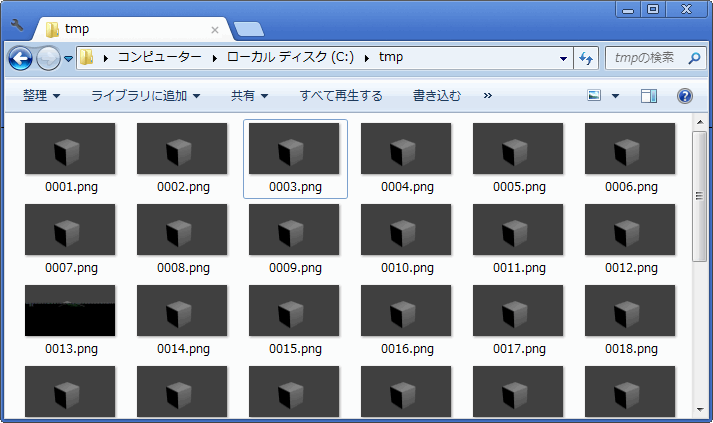This screenshot has width=713, height=423.
Task: Select thumbnail 0004.png
Action: [x=406, y=148]
